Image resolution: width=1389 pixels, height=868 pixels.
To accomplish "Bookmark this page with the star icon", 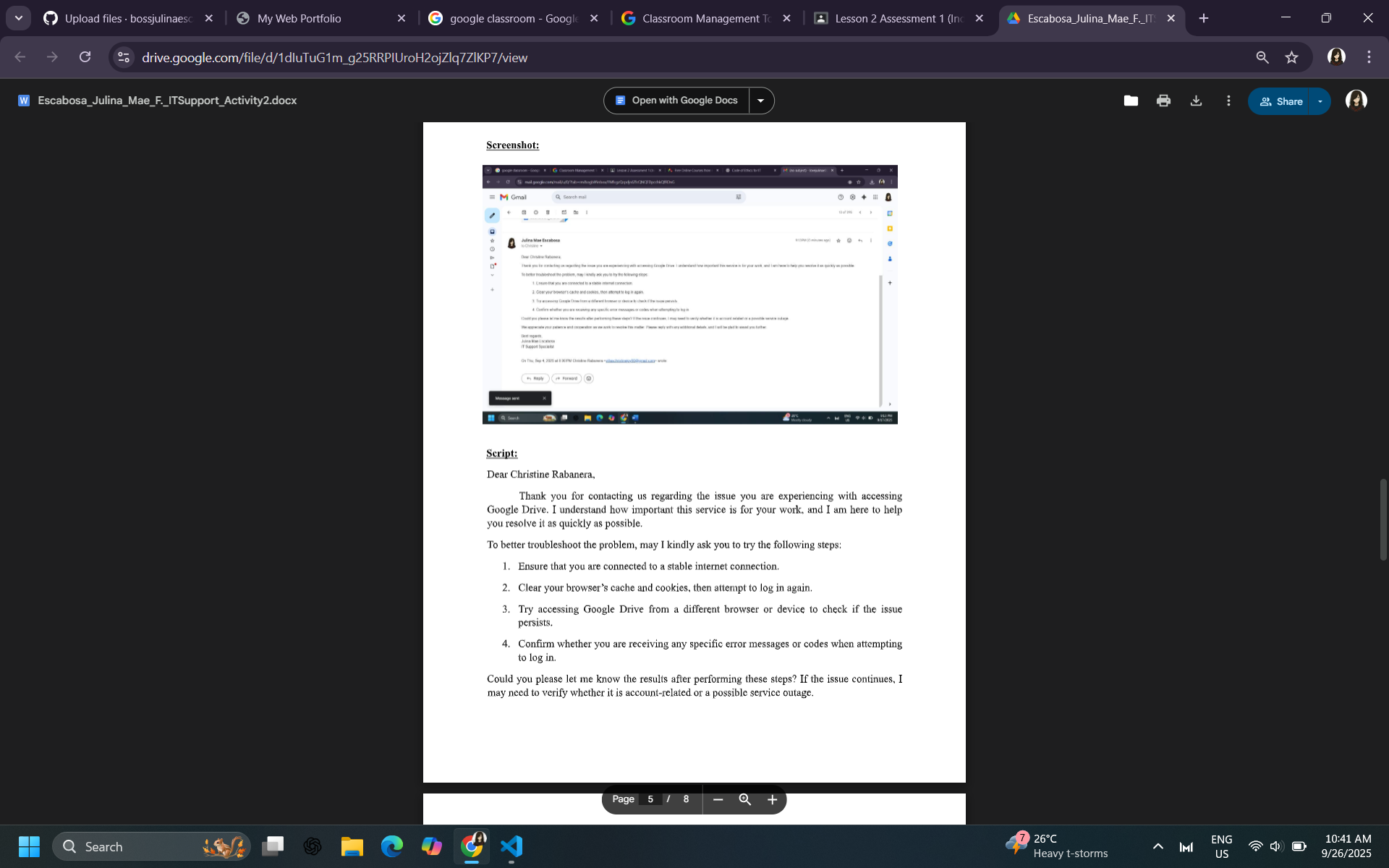I will point(1291,57).
